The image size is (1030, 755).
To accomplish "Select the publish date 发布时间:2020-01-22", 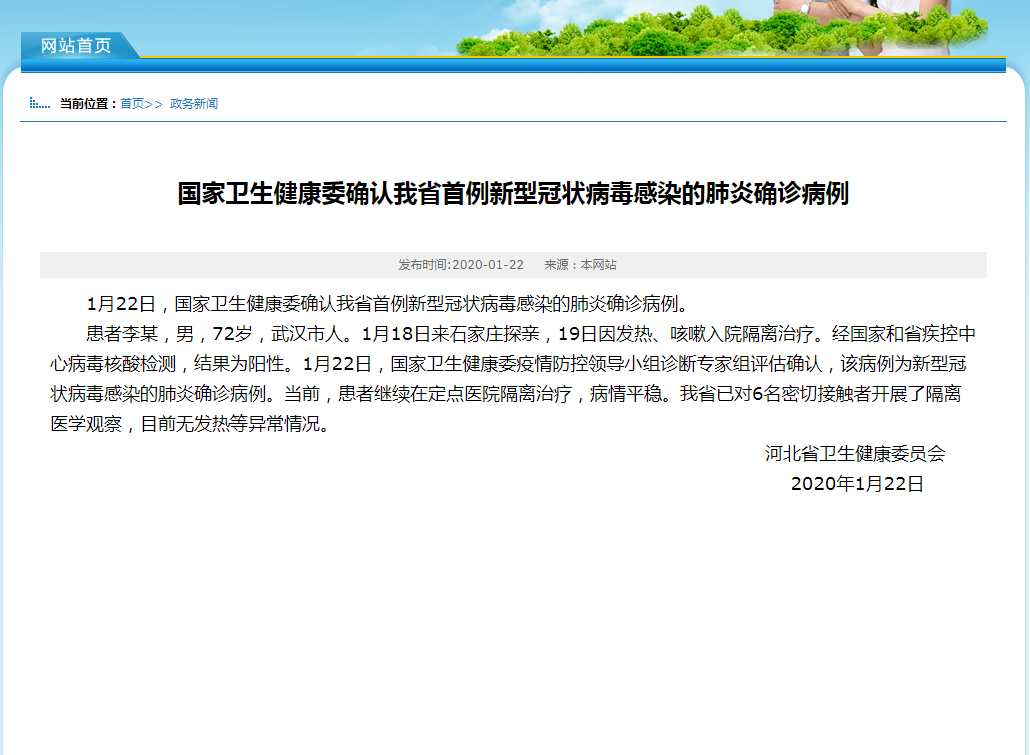I will [460, 265].
